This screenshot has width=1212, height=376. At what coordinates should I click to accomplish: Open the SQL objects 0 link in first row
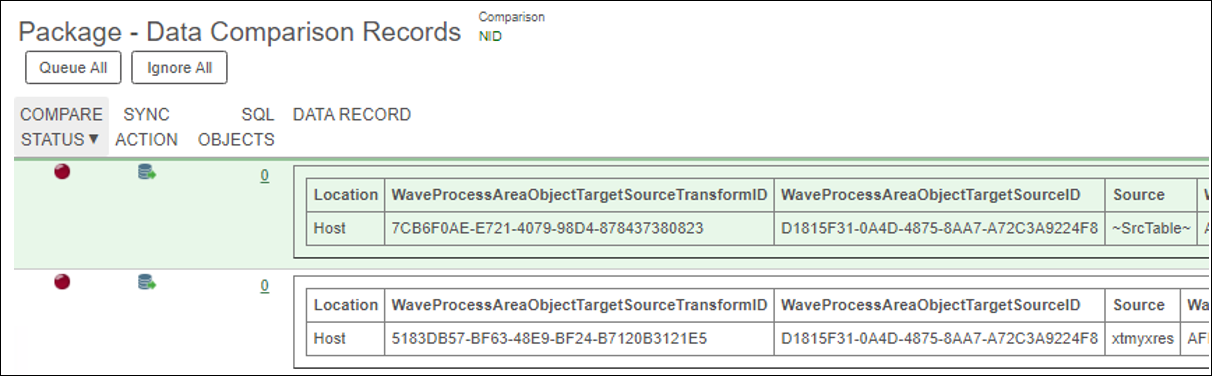tap(265, 175)
